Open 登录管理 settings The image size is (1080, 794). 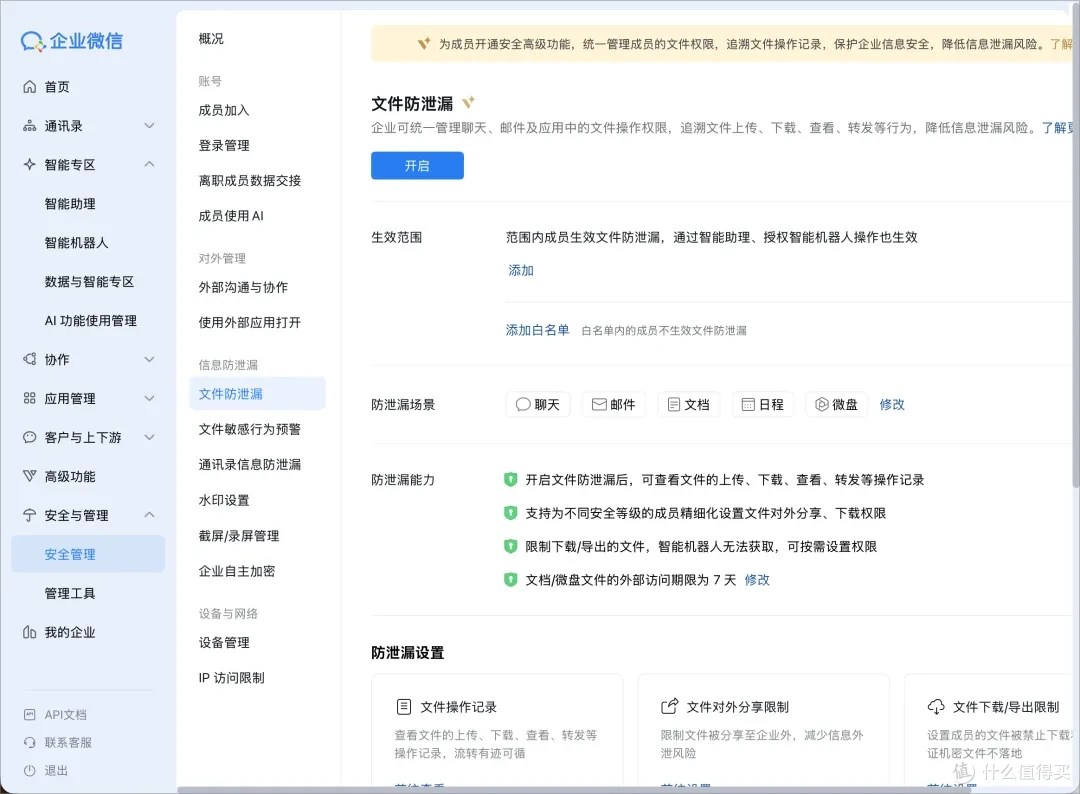click(x=224, y=145)
